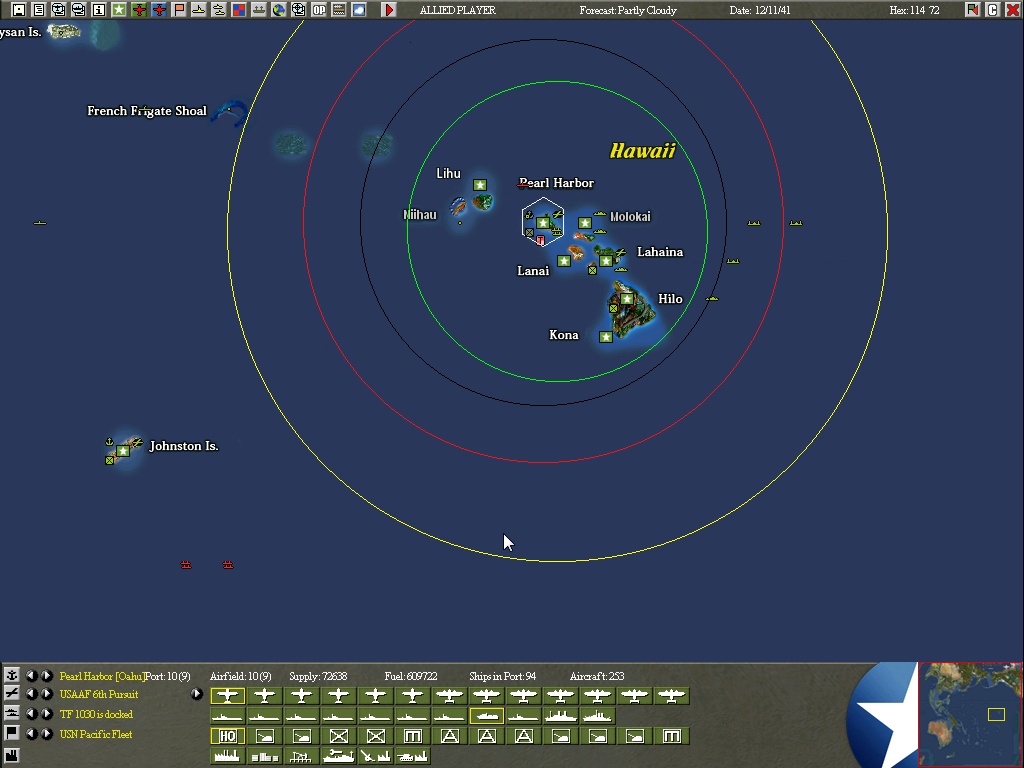Select the Johnston Is. base star
Viewport: 1024px width, 768px height.
tap(123, 451)
